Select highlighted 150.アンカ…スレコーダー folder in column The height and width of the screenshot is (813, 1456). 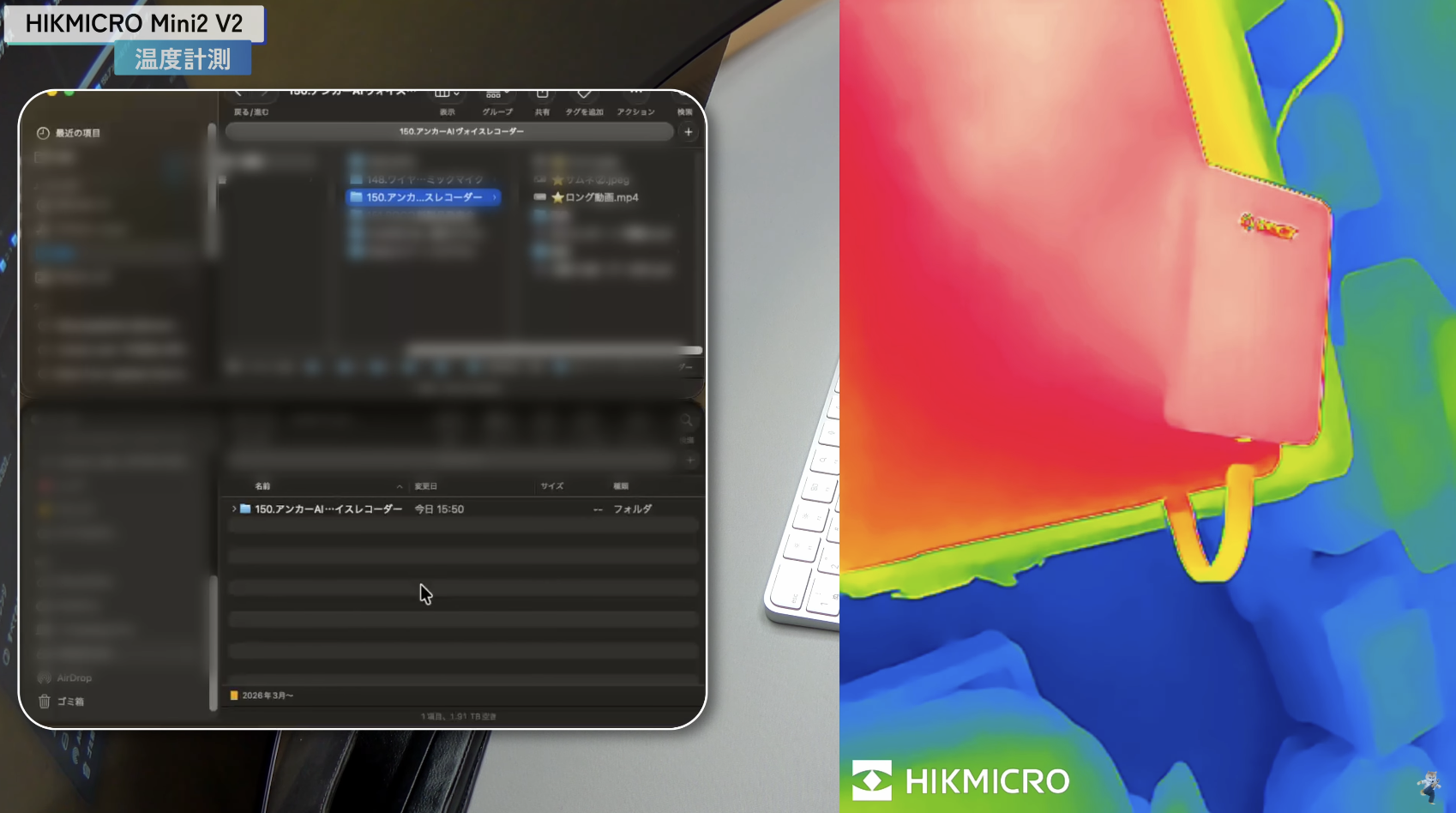coord(424,197)
